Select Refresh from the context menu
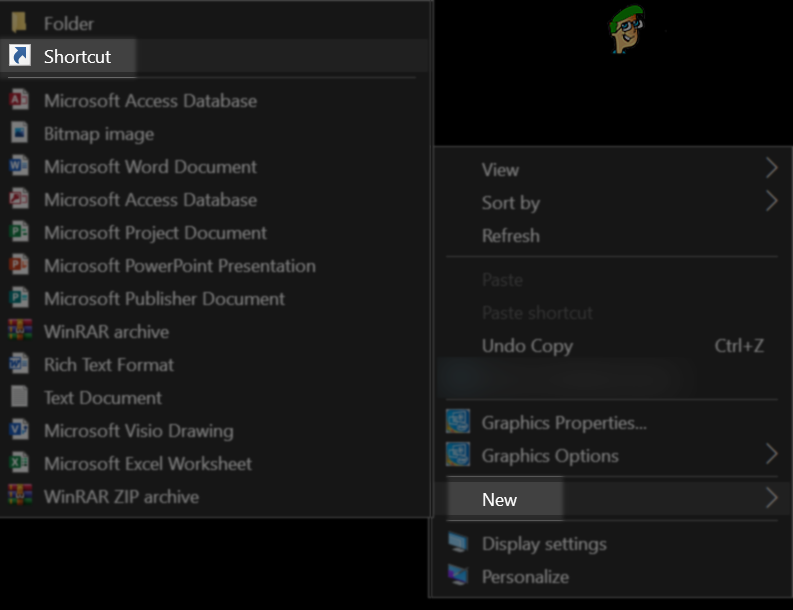793x610 pixels. coord(510,236)
